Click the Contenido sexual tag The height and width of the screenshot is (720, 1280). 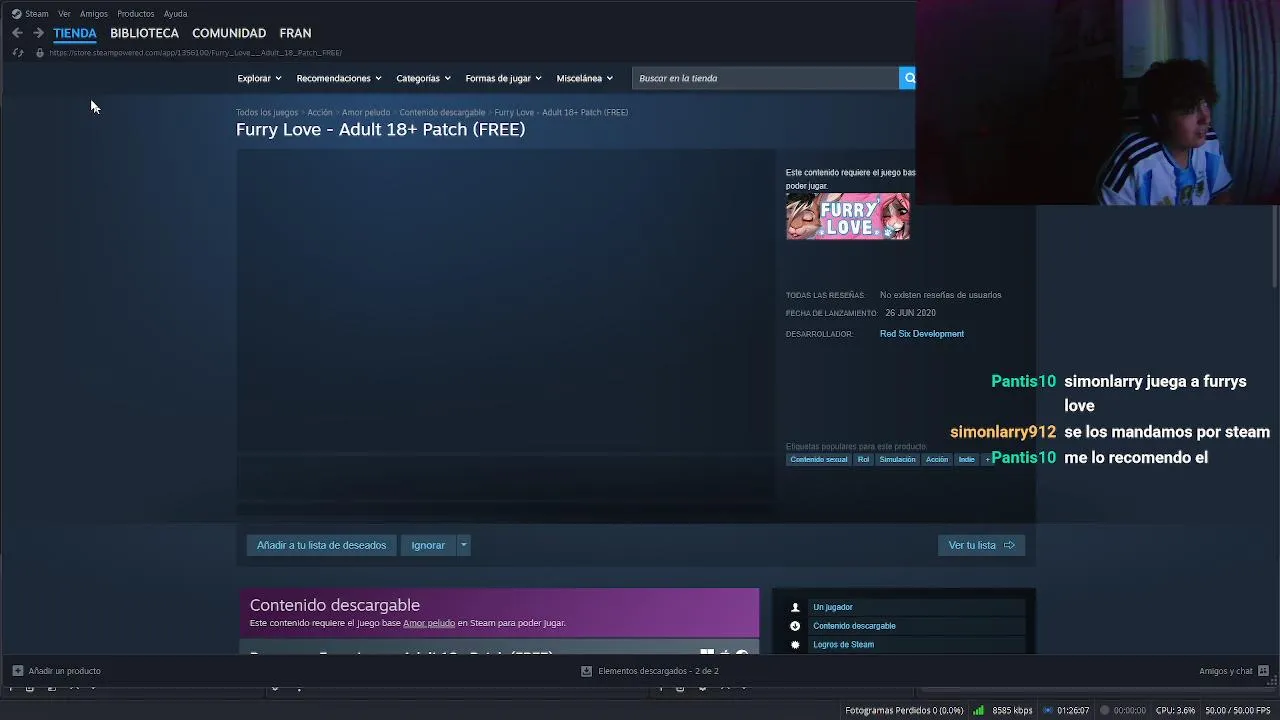tap(819, 460)
